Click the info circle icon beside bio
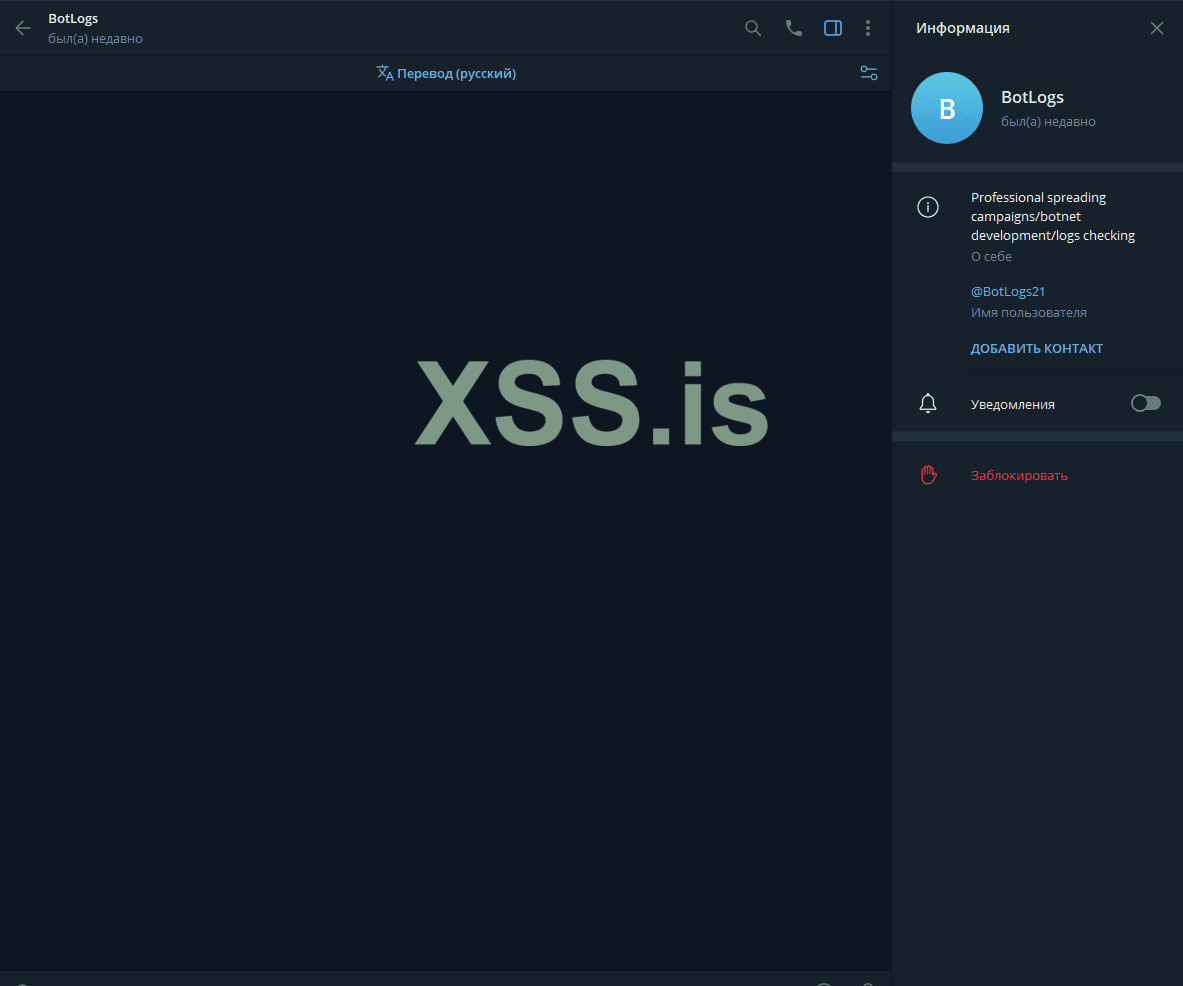This screenshot has height=986, width=1183. [927, 207]
